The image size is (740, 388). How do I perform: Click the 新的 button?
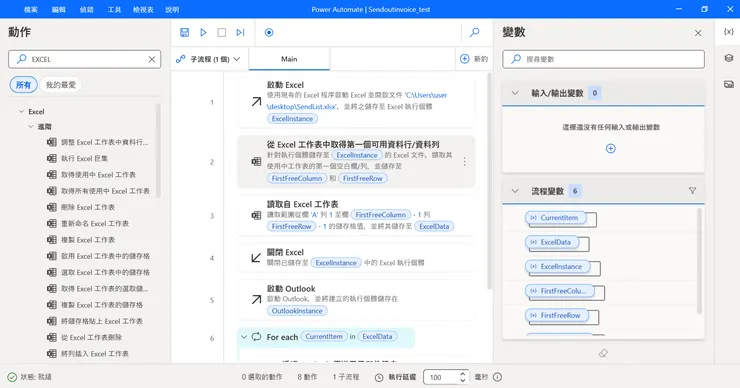pos(474,59)
